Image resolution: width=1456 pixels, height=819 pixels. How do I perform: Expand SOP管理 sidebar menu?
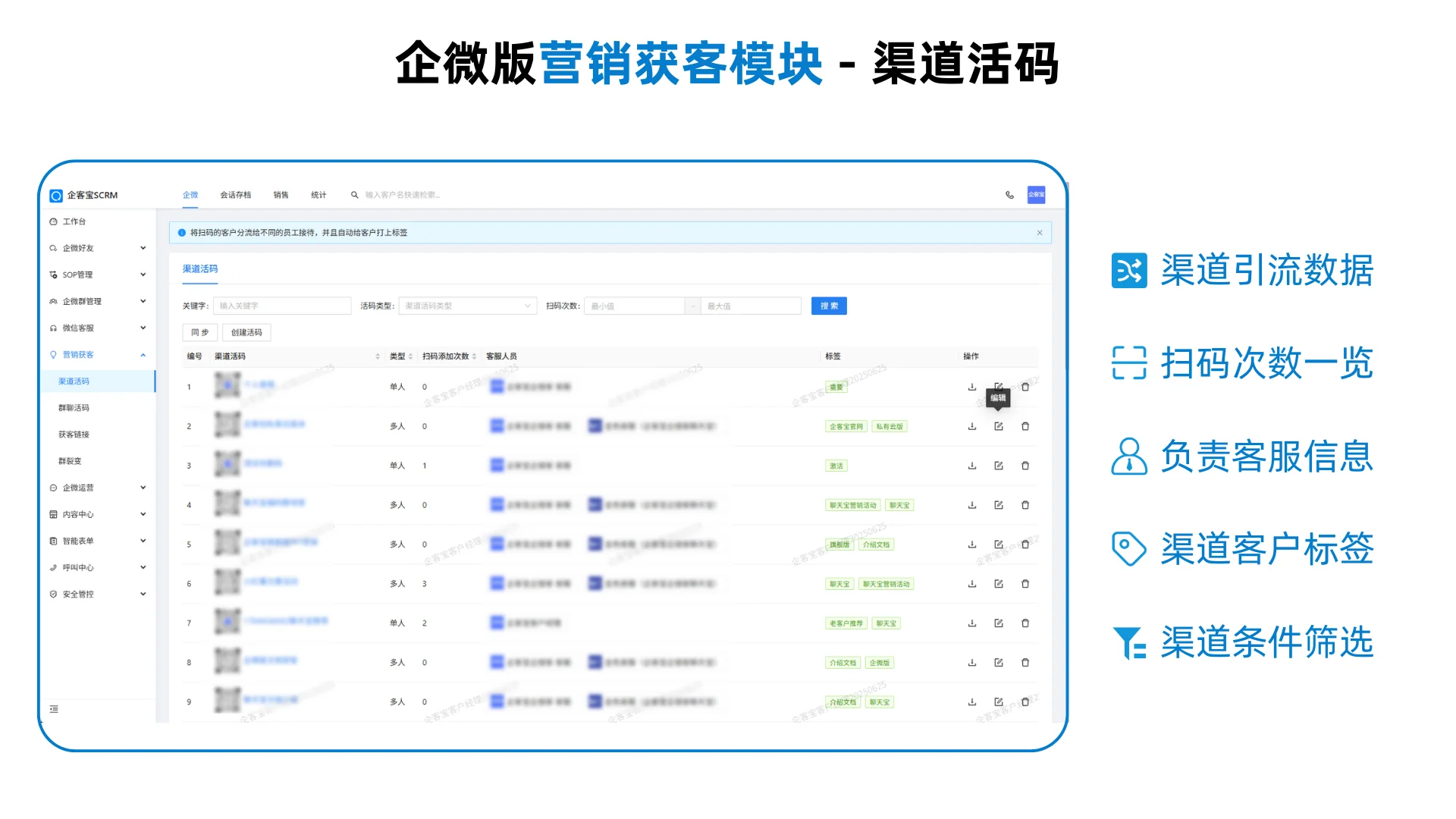coord(98,275)
